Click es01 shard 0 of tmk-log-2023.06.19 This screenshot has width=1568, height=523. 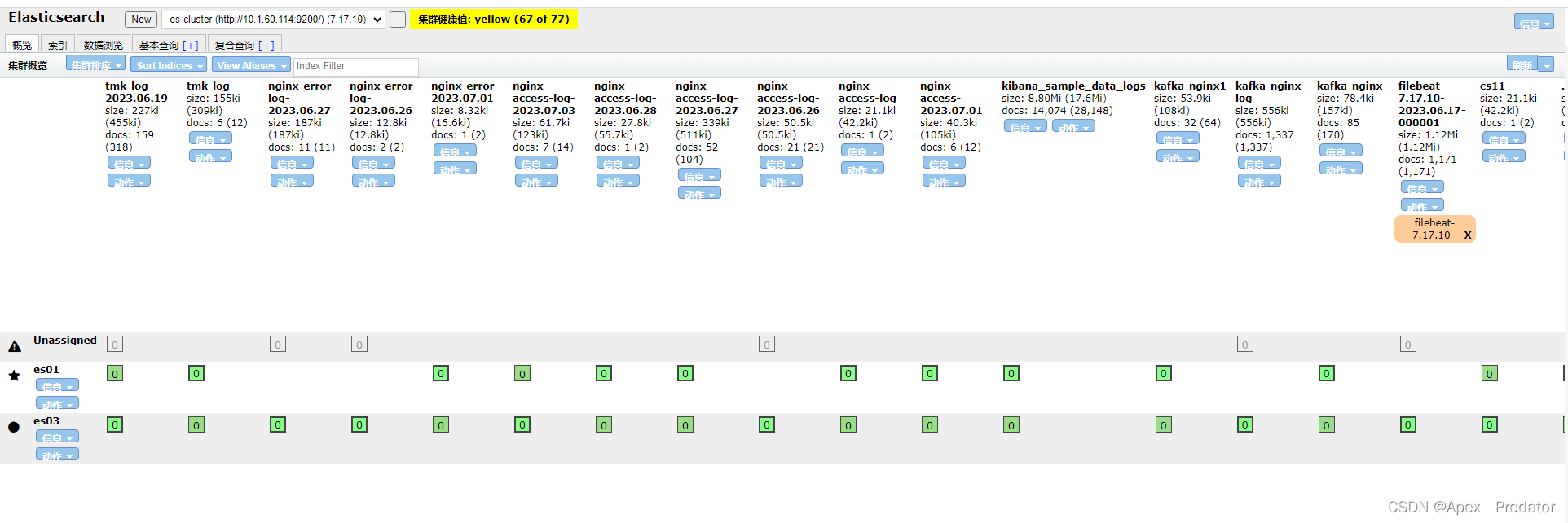(115, 374)
